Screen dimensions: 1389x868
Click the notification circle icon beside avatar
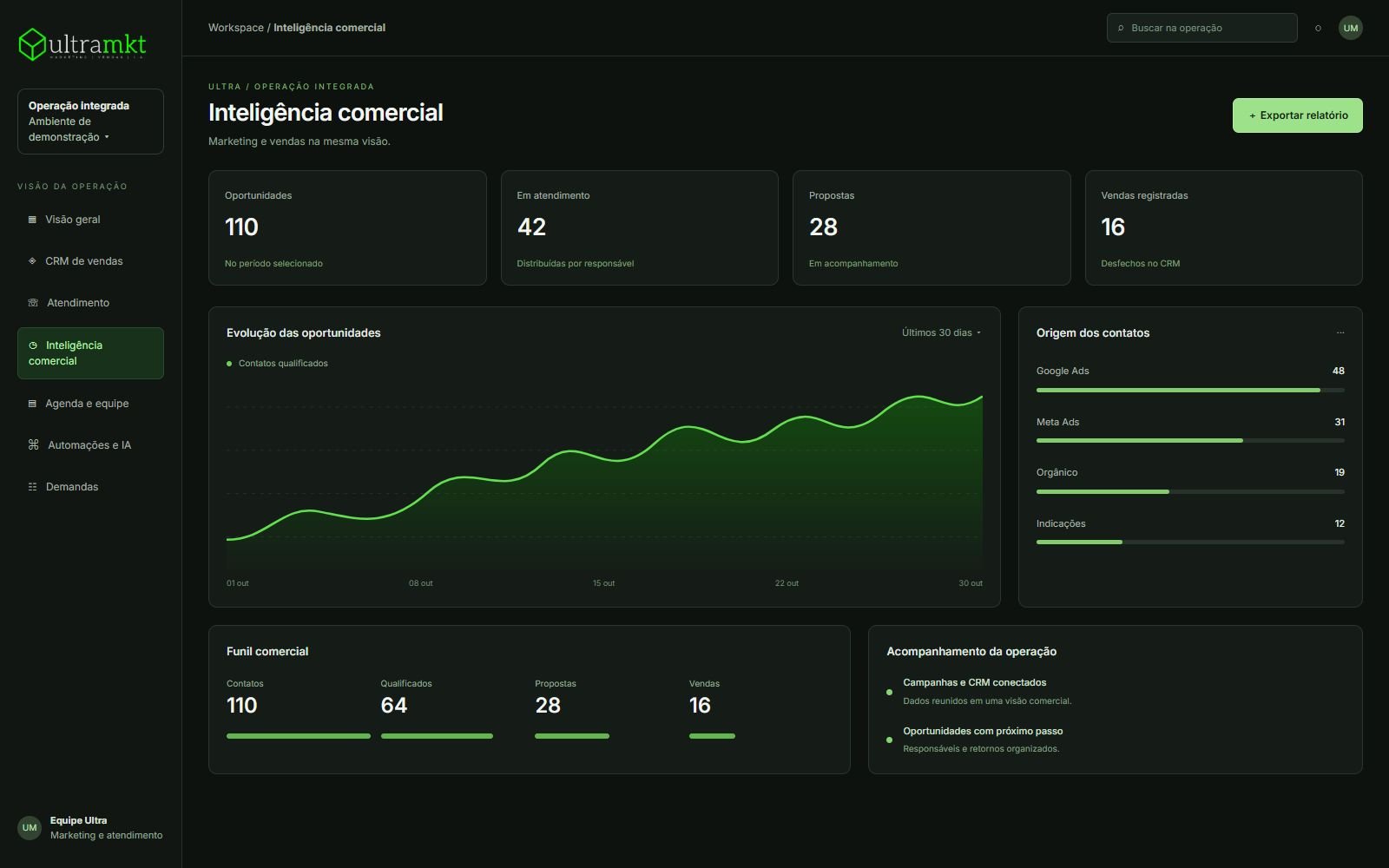point(1318,28)
